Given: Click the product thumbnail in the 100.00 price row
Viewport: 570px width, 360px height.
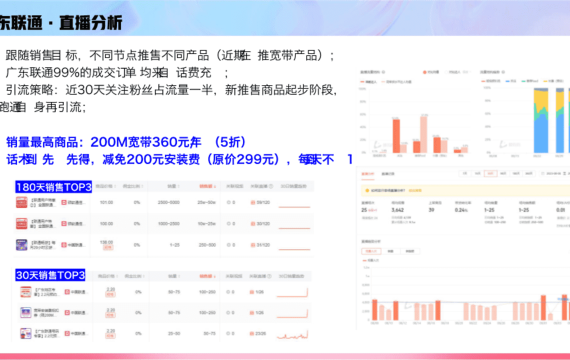Looking at the screenshot, I should coord(21,223).
